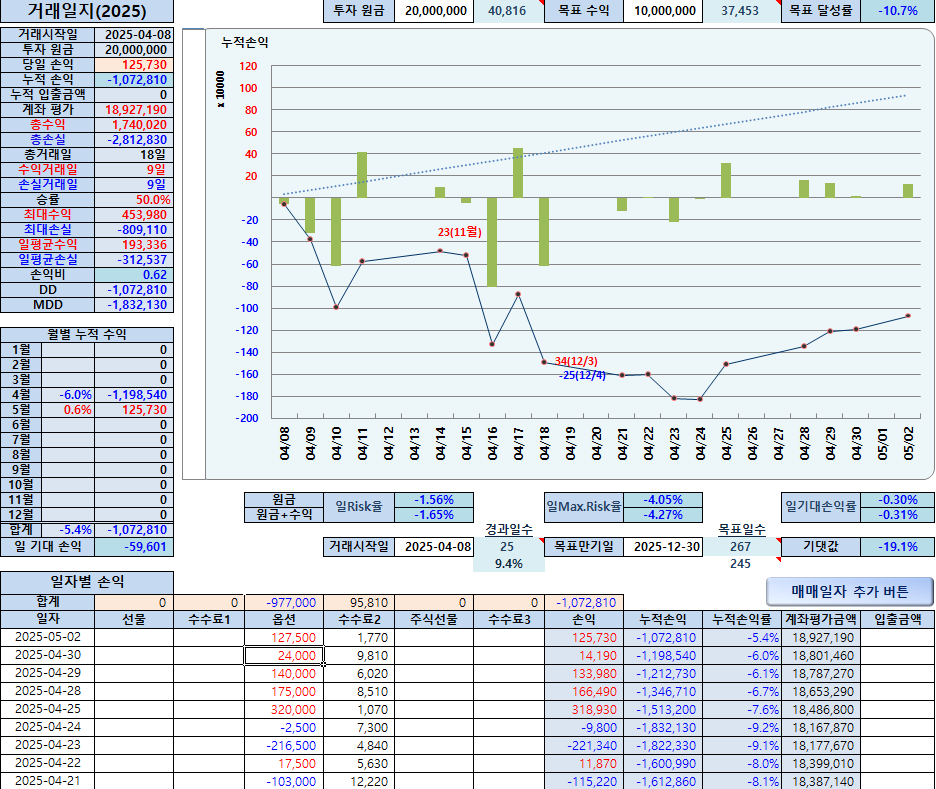Select the 총손실 value -2,812,830

[134, 140]
